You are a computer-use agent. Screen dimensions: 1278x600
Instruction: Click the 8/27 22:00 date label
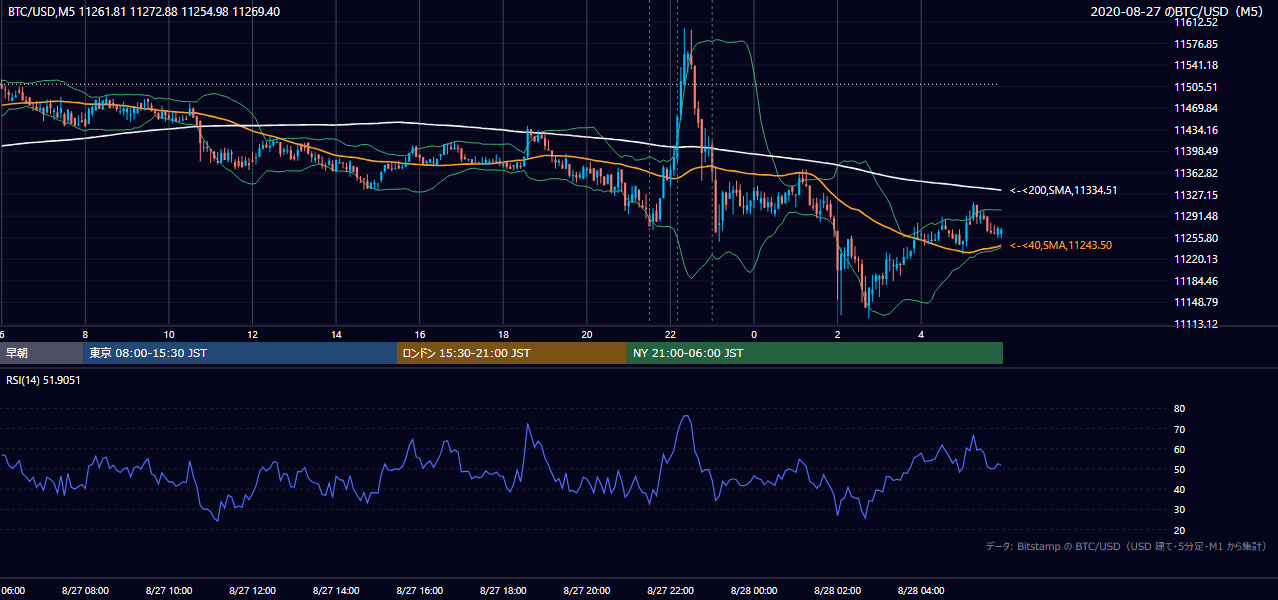click(671, 591)
